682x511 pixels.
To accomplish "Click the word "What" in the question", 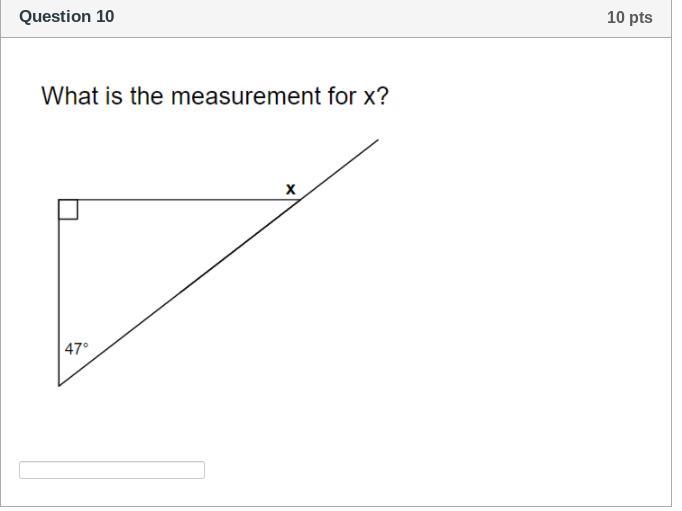I will pyautogui.click(x=69, y=96).
